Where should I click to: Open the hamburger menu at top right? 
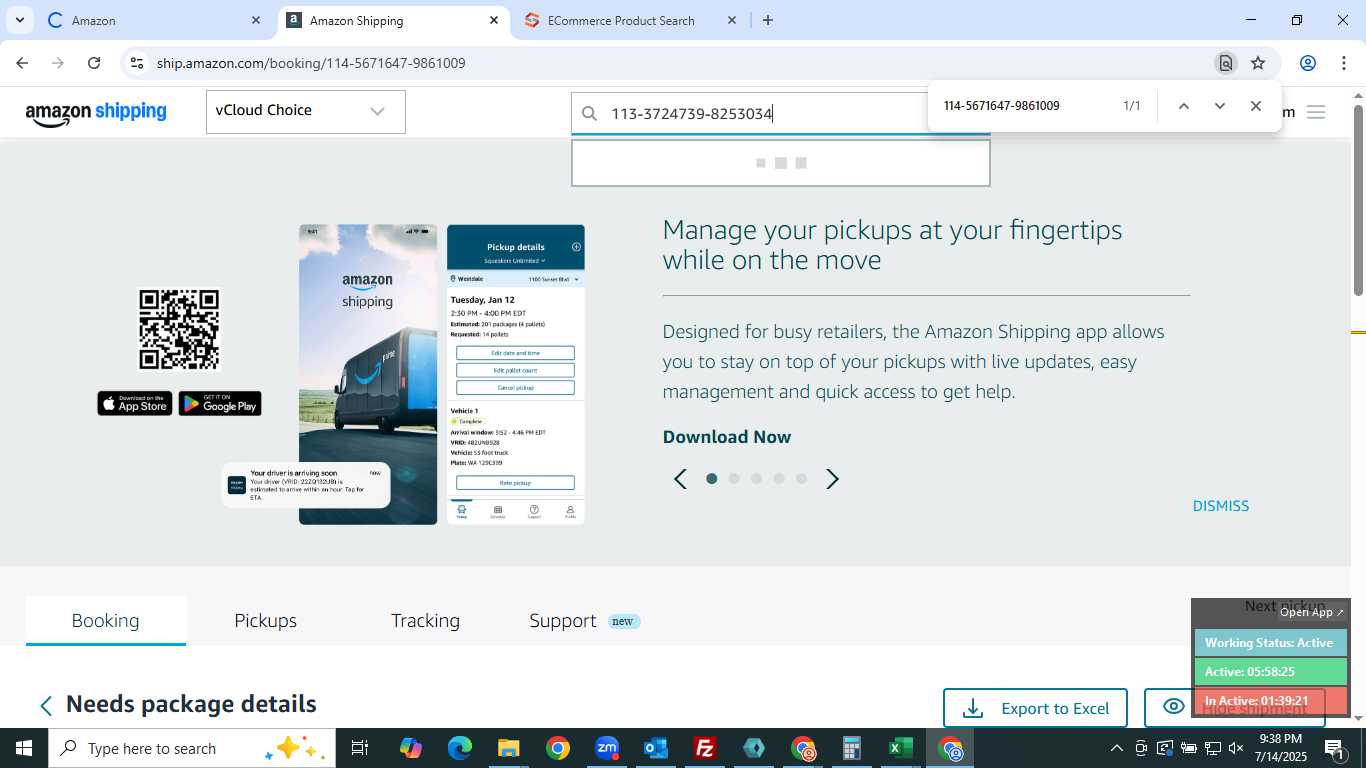tap(1316, 112)
